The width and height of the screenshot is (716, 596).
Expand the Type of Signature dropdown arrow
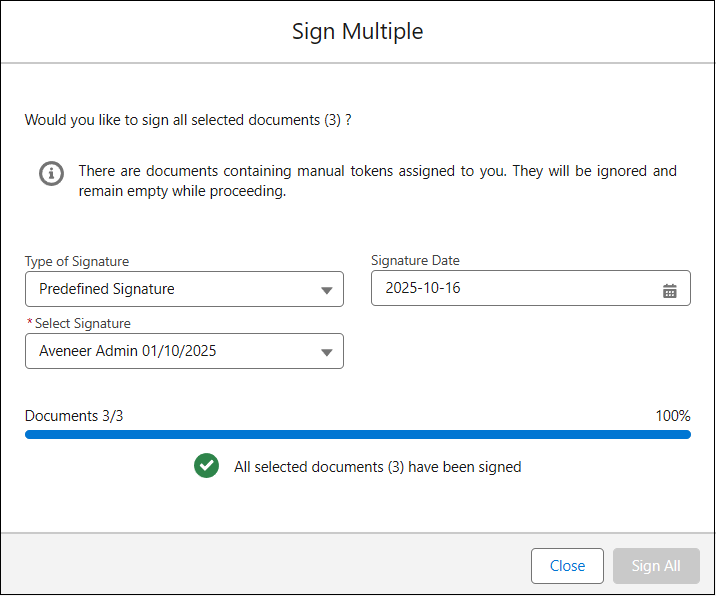coord(326,290)
